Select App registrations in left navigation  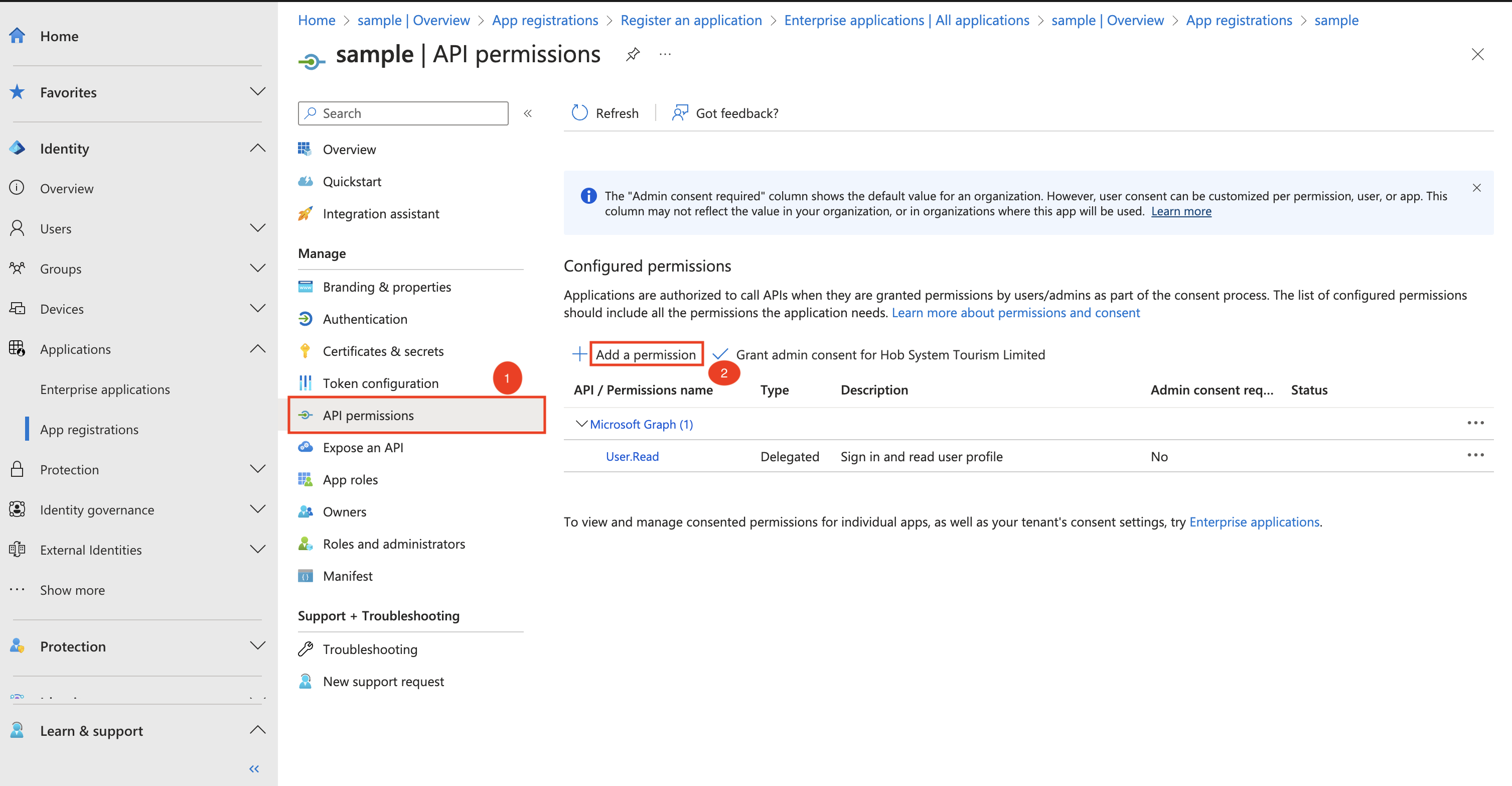[89, 430]
